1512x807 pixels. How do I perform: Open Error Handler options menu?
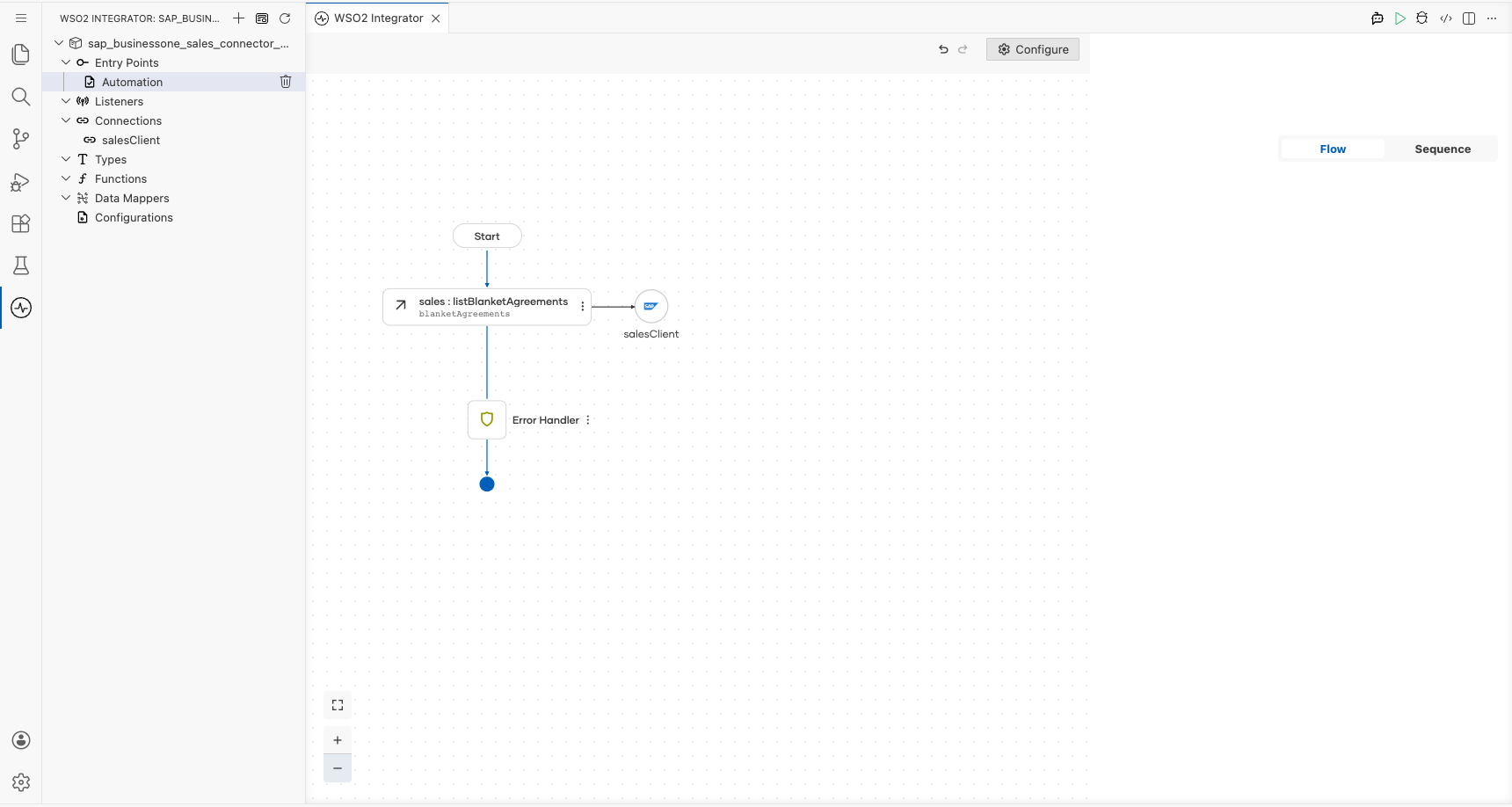click(x=588, y=420)
